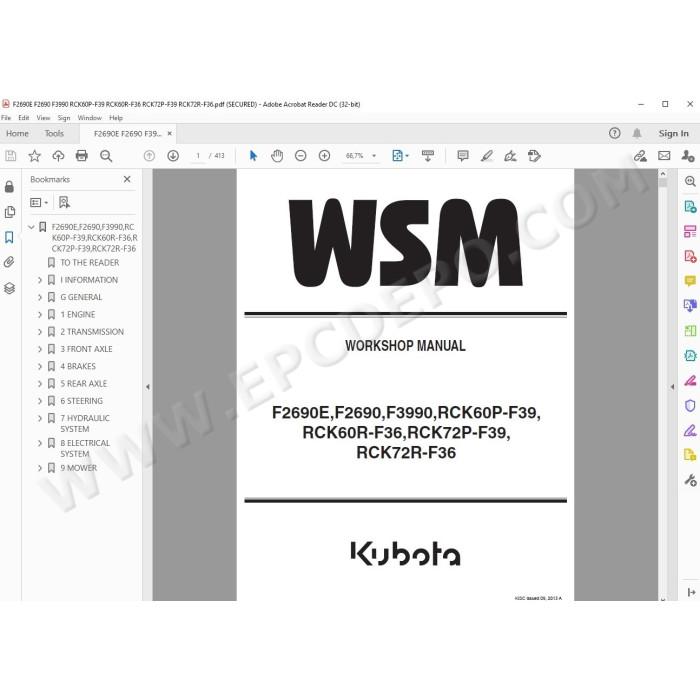
Task: Select the arrow selection tool
Action: pos(253,156)
